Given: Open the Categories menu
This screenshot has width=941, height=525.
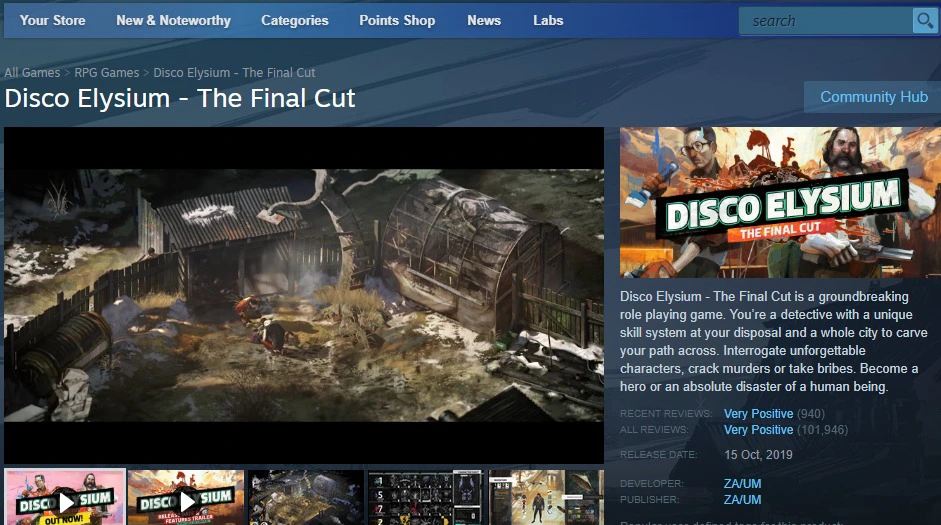Looking at the screenshot, I should (295, 20).
